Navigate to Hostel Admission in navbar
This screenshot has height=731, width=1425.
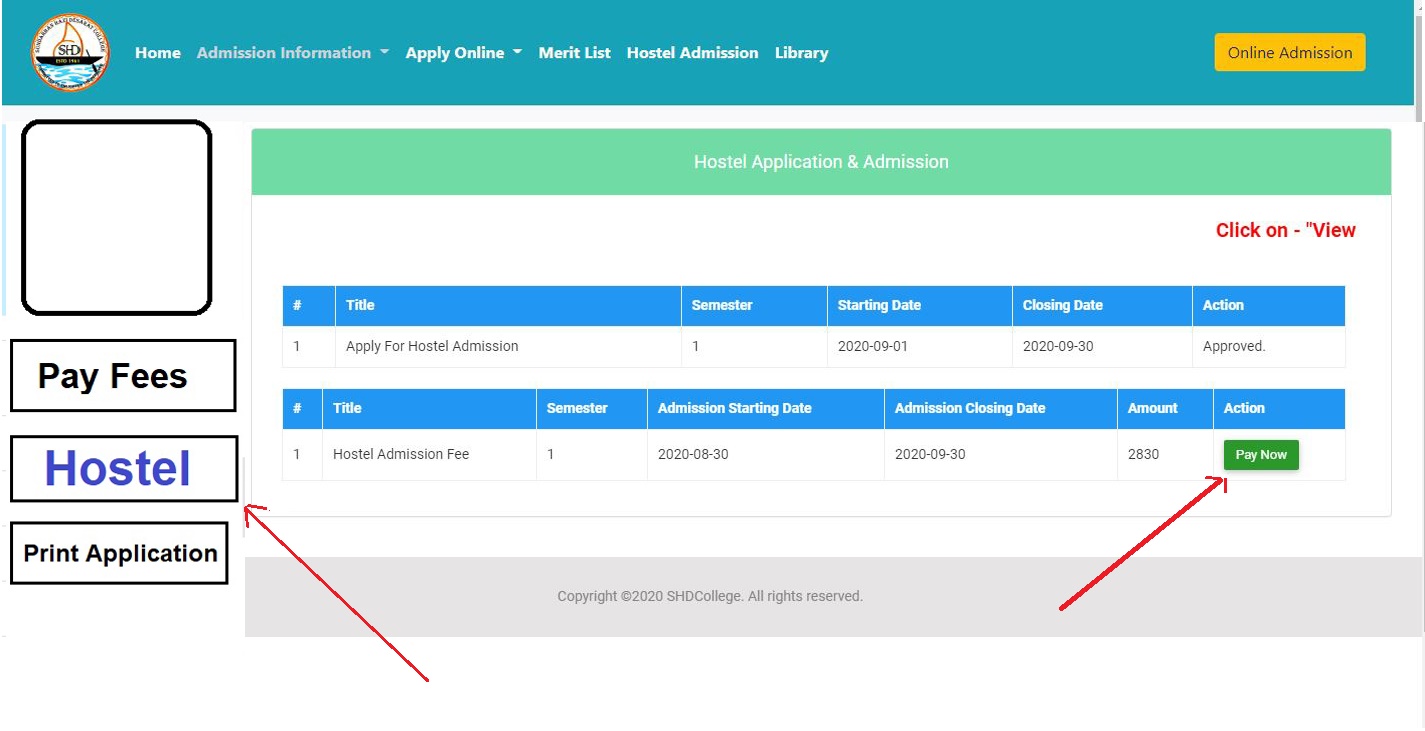[x=692, y=53]
